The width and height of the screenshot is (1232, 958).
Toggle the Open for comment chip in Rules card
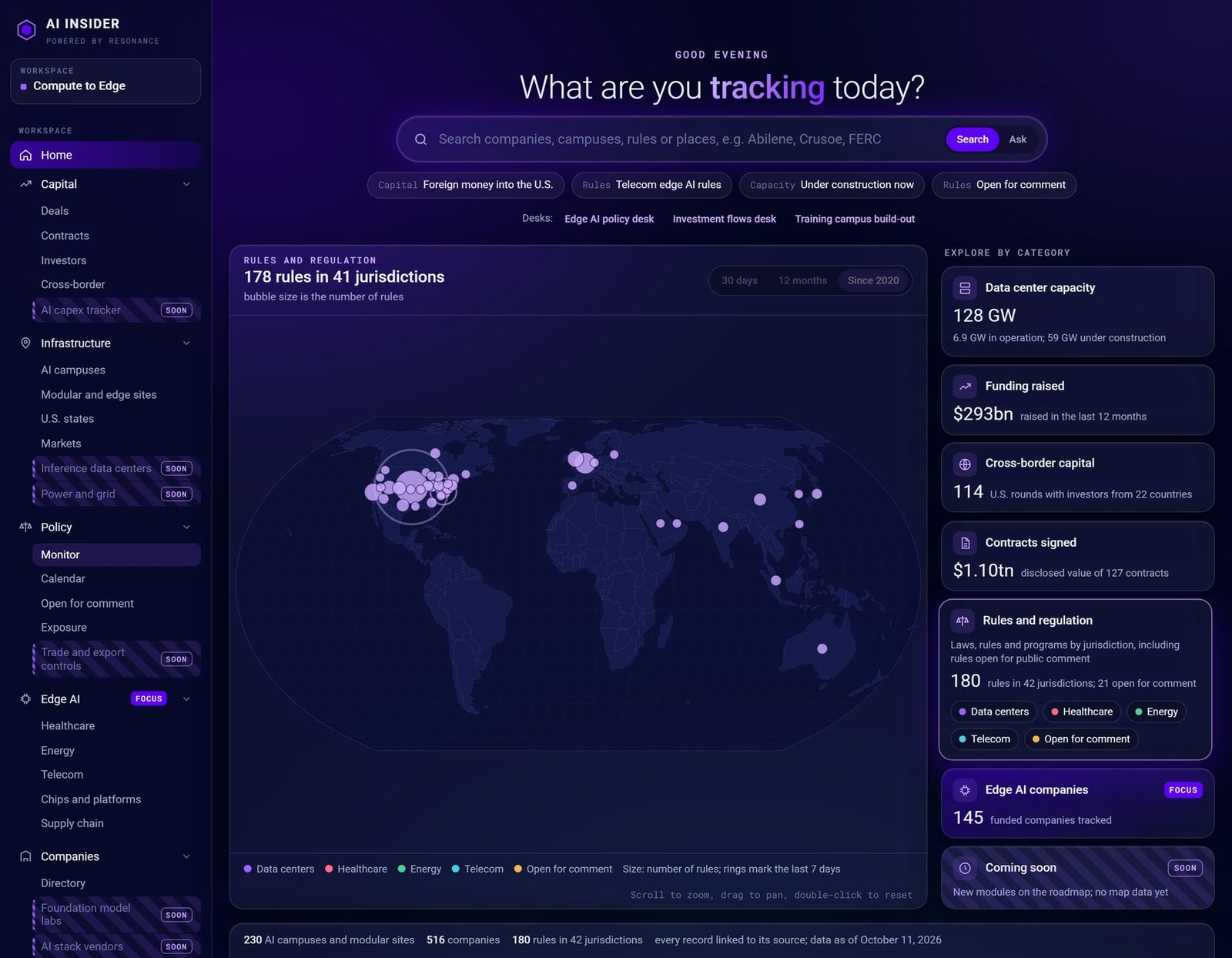tap(1080, 739)
